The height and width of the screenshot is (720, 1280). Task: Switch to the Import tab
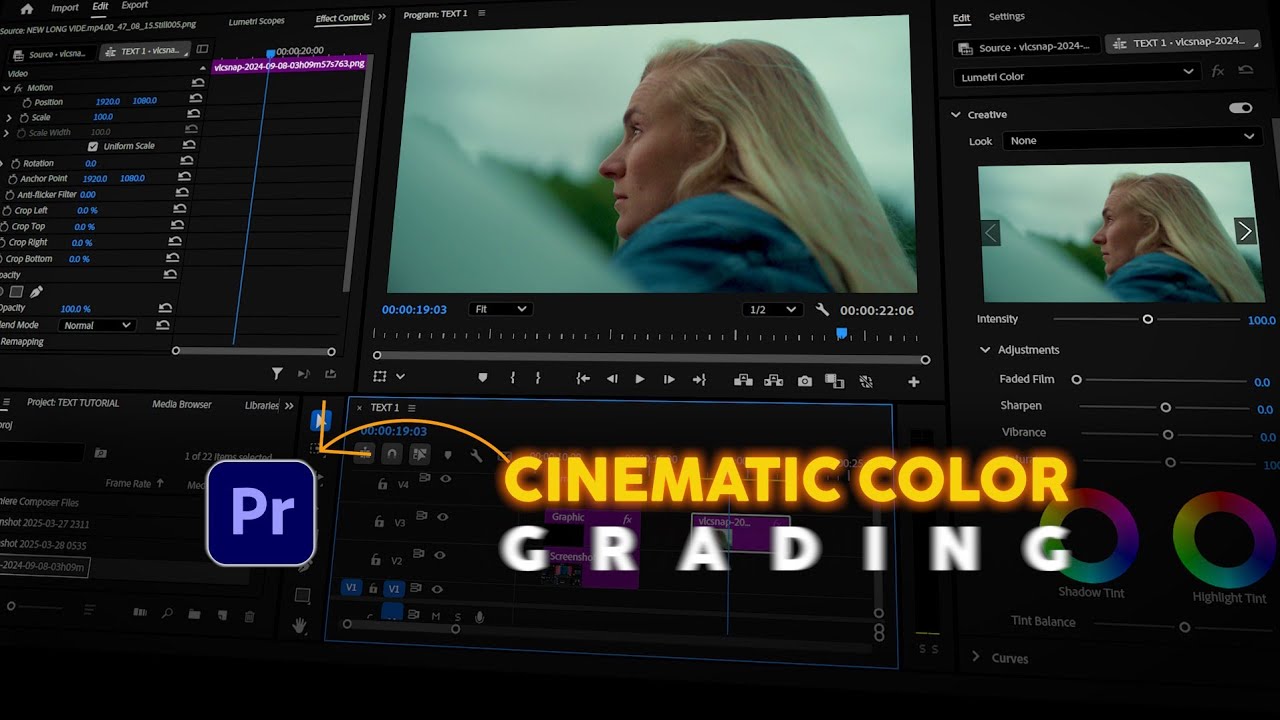coord(65,8)
